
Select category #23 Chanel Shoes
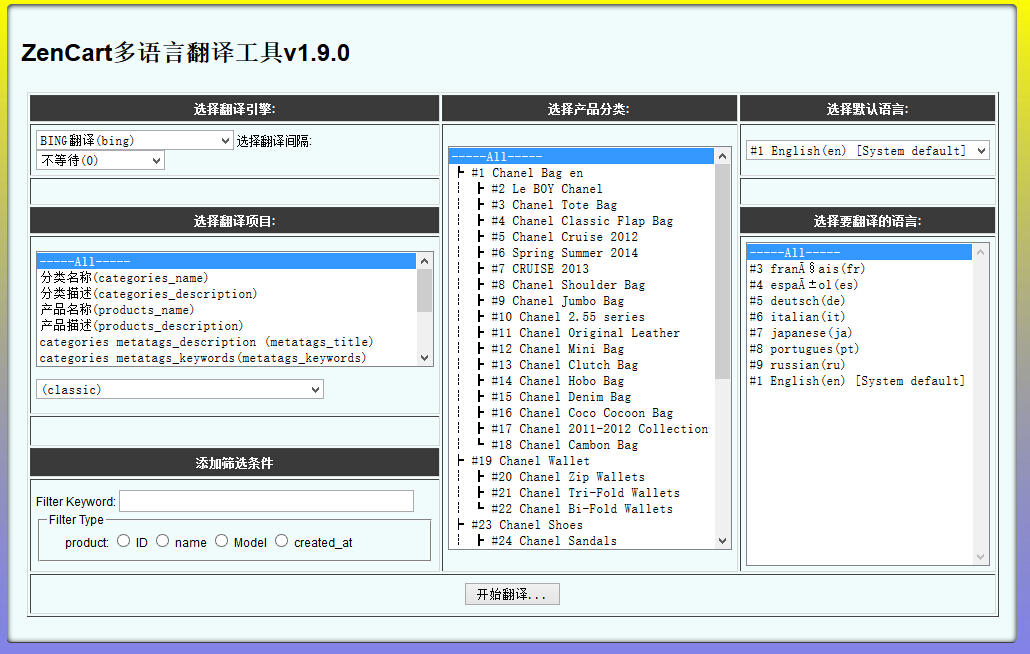(581, 525)
